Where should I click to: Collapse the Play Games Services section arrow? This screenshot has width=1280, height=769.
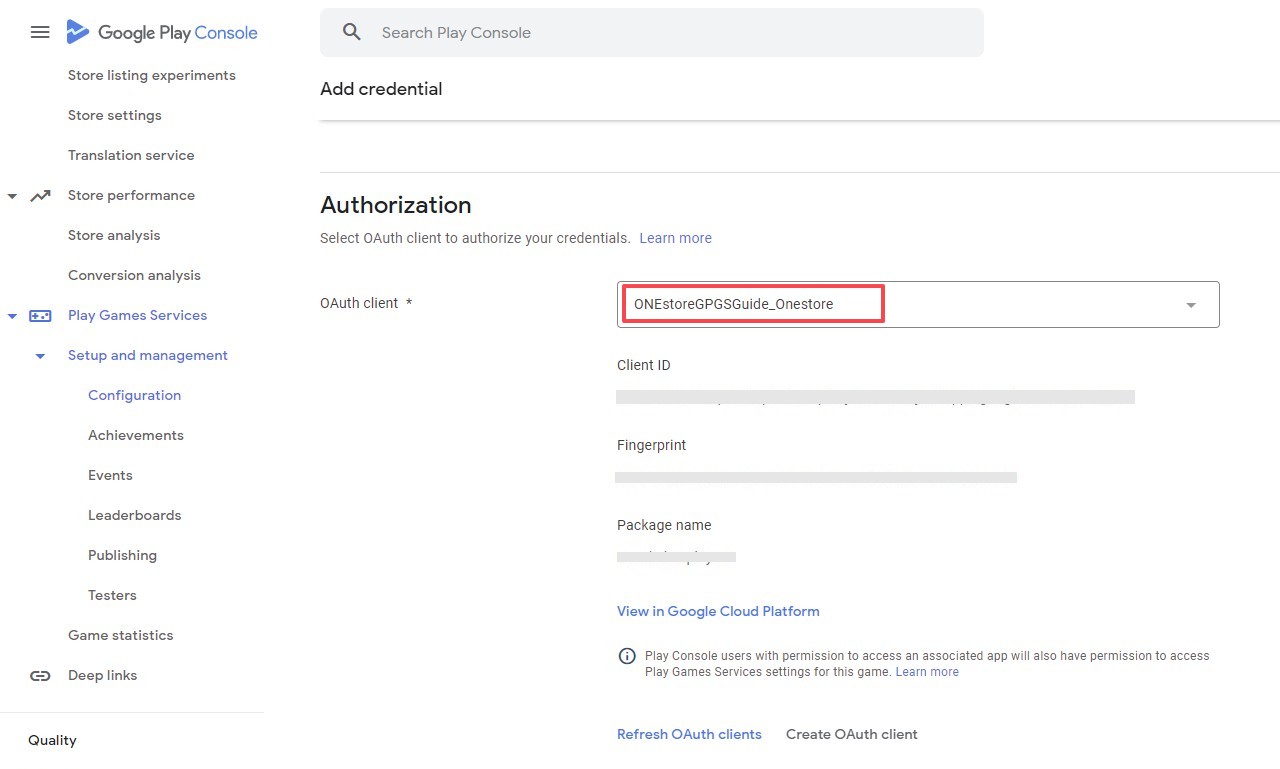[12, 316]
